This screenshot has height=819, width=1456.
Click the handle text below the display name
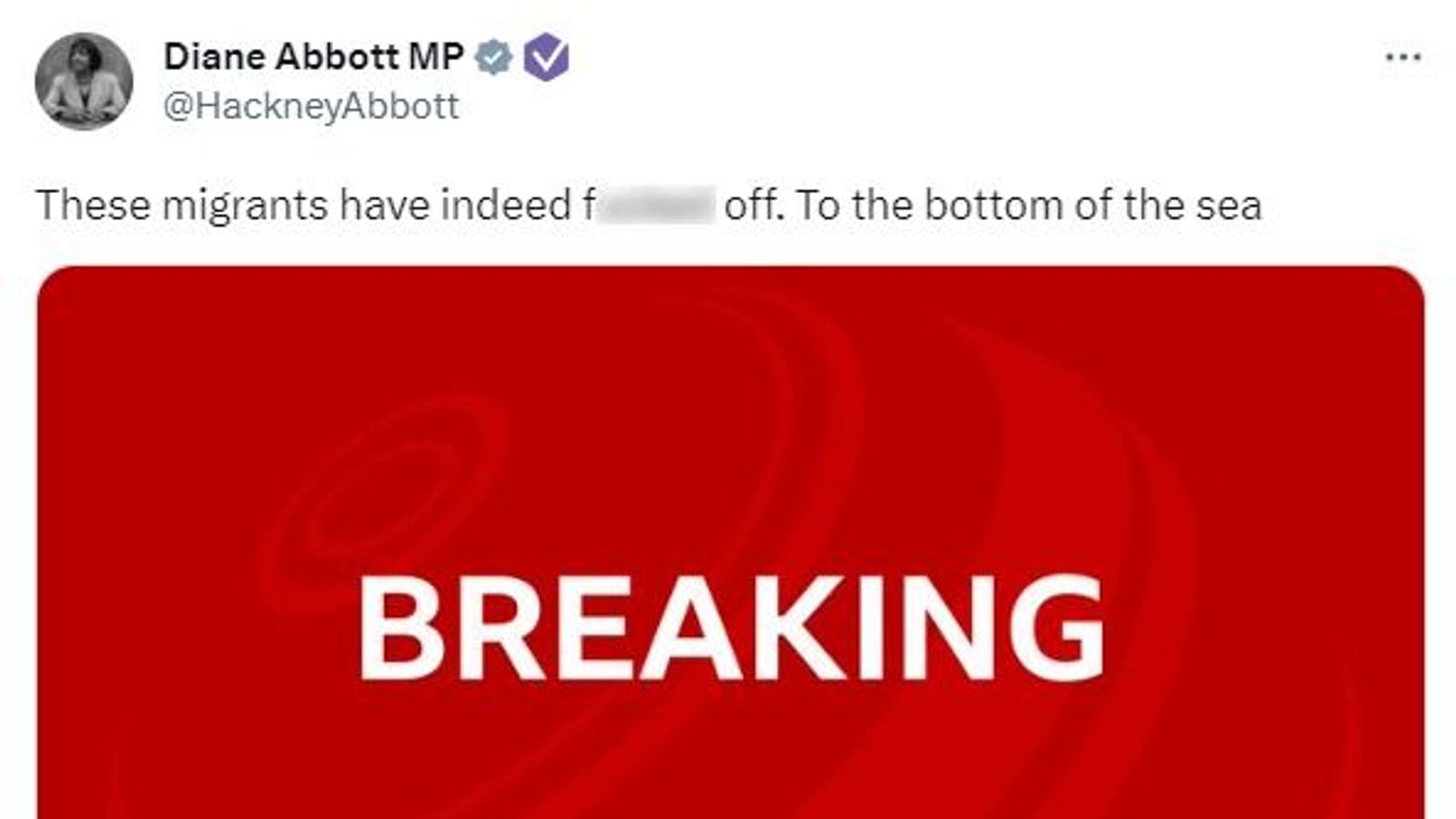coord(308,106)
